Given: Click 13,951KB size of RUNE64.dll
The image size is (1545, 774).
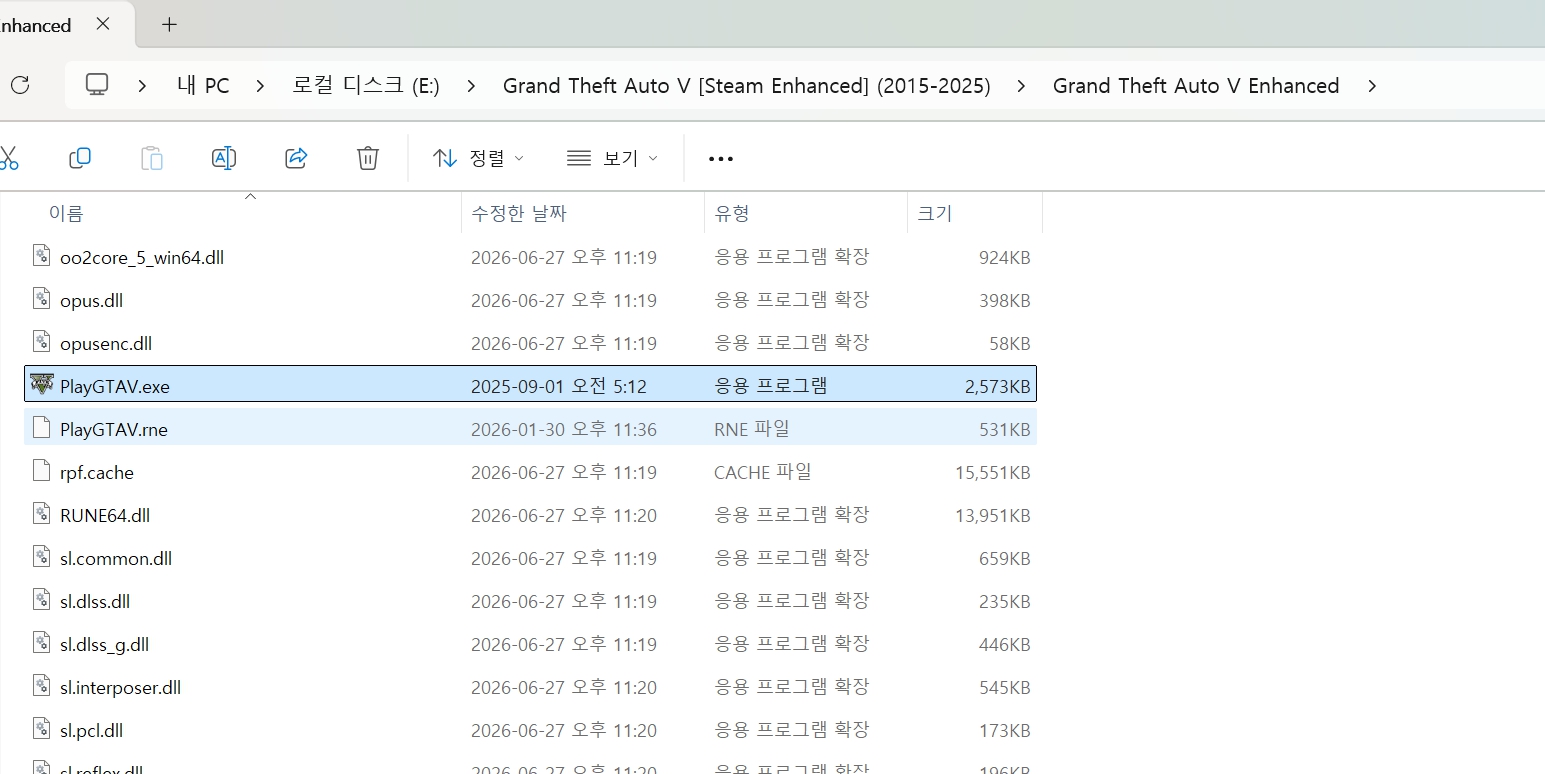Looking at the screenshot, I should click(x=992, y=515).
